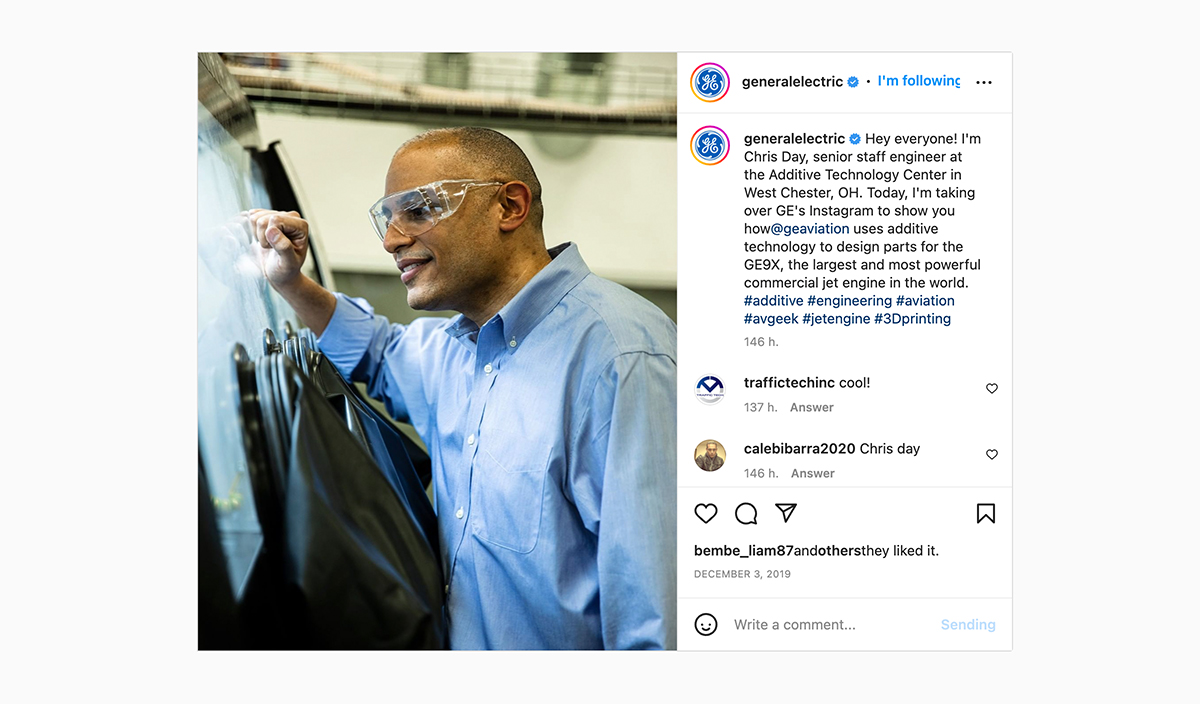The height and width of the screenshot is (704, 1200).
Task: Like the post with heart icon
Action: tap(706, 513)
